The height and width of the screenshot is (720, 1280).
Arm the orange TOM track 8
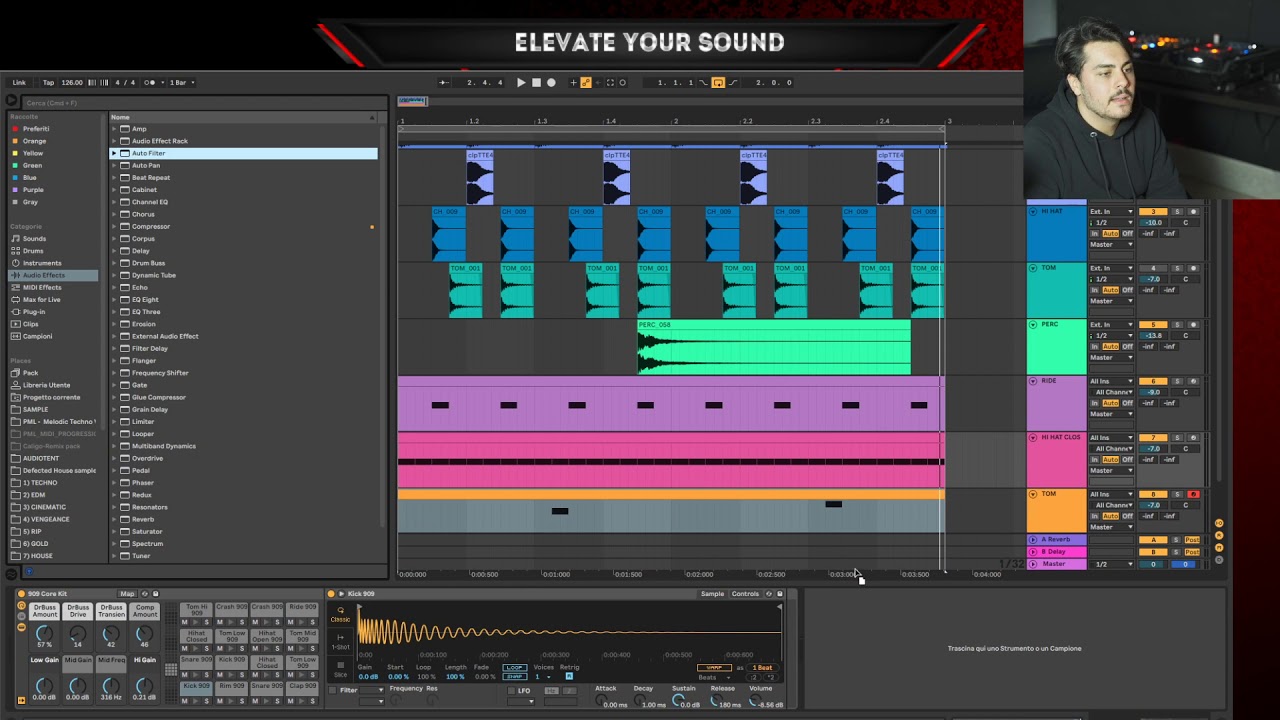(x=1192, y=494)
